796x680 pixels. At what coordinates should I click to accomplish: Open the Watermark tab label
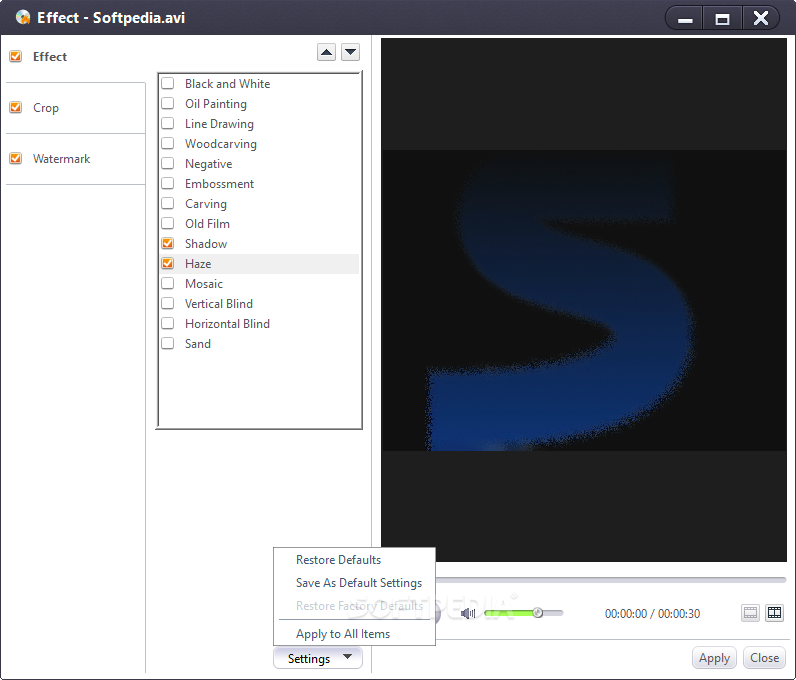pyautogui.click(x=61, y=159)
